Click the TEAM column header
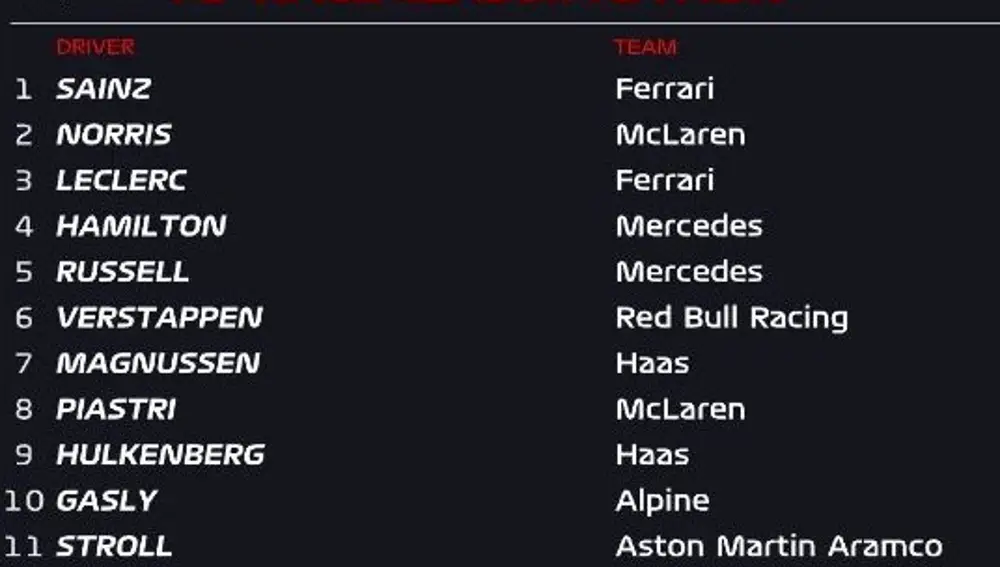Screen dimensions: 1000x567 [x=645, y=47]
